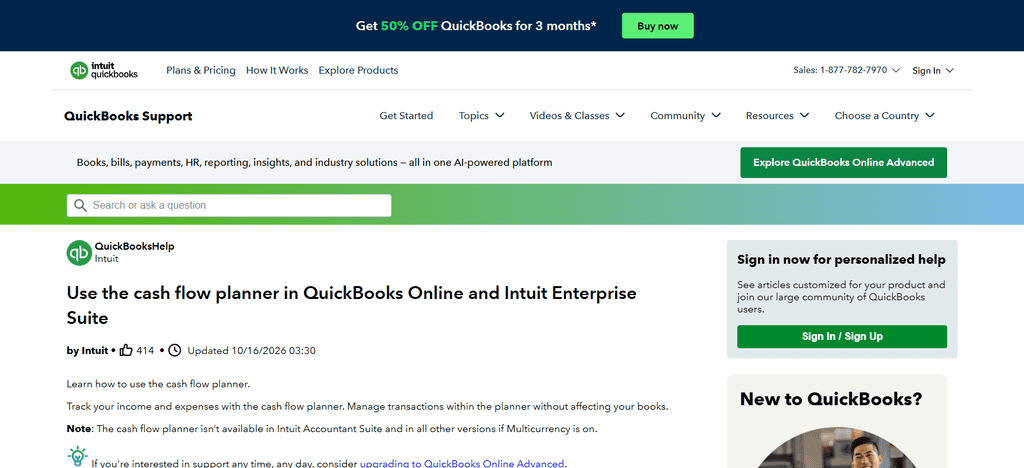Viewport: 1024px width, 468px height.
Task: Click the search magnifier icon
Action: click(x=80, y=206)
